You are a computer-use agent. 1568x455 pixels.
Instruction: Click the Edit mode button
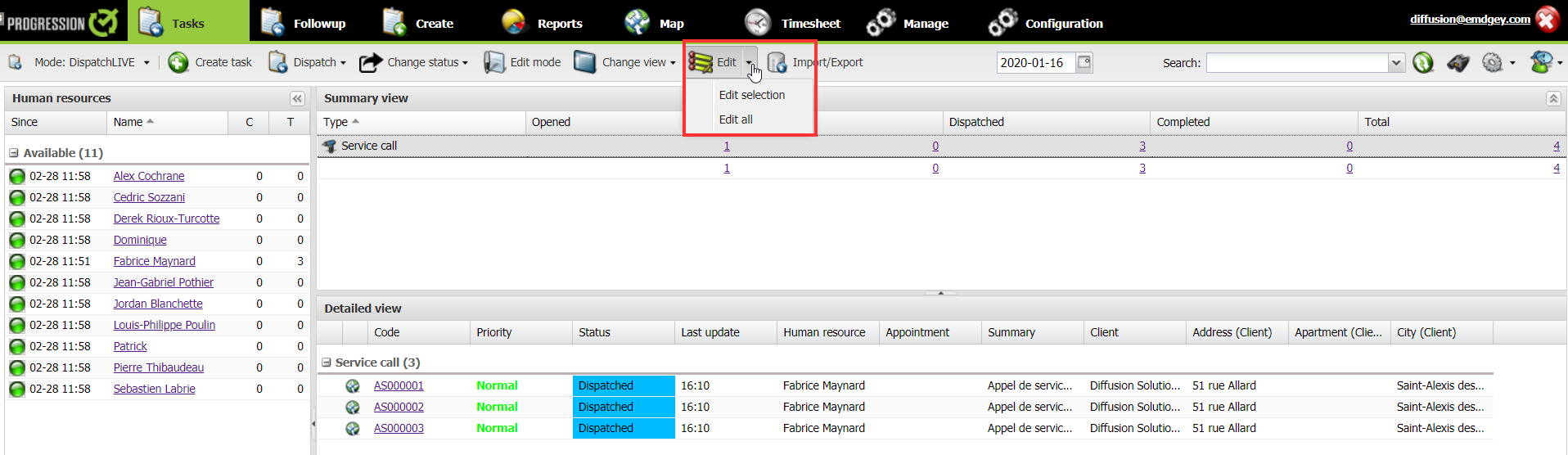[x=522, y=62]
